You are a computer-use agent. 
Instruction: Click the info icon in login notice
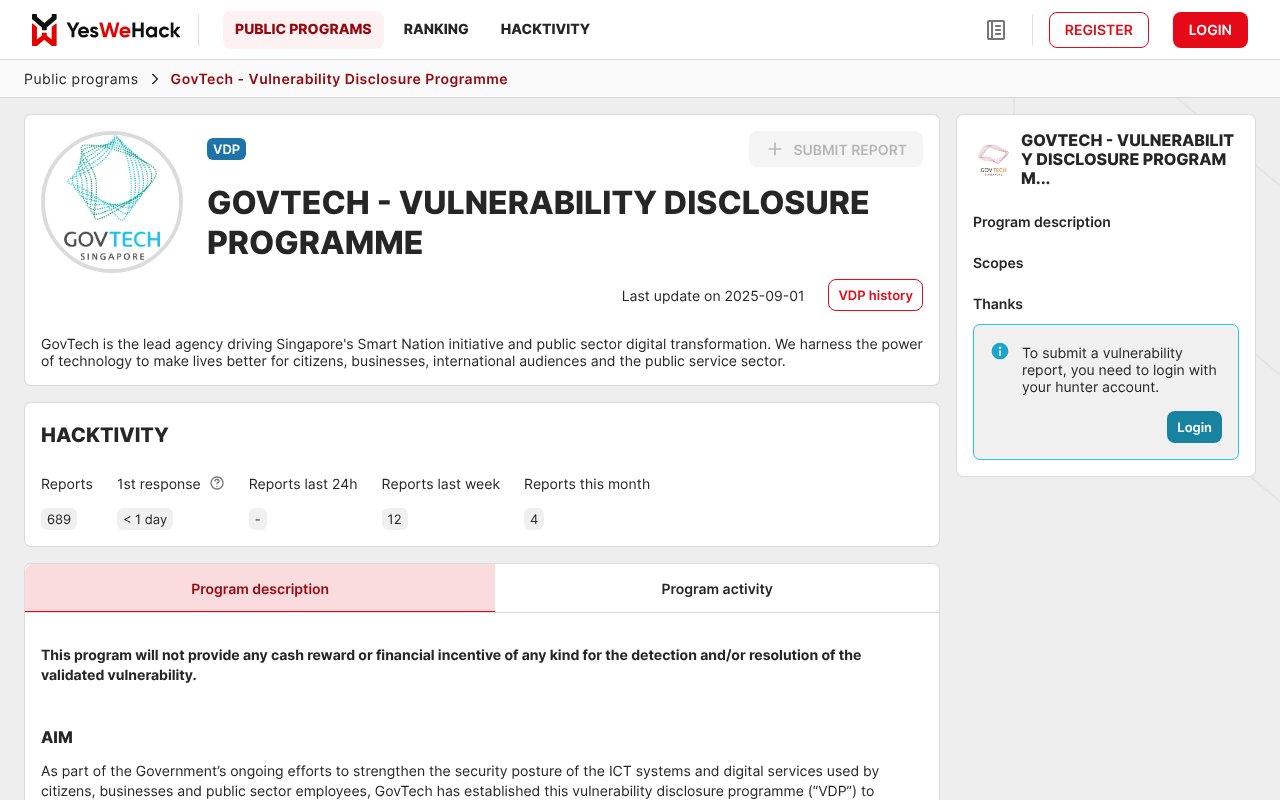pos(999,352)
